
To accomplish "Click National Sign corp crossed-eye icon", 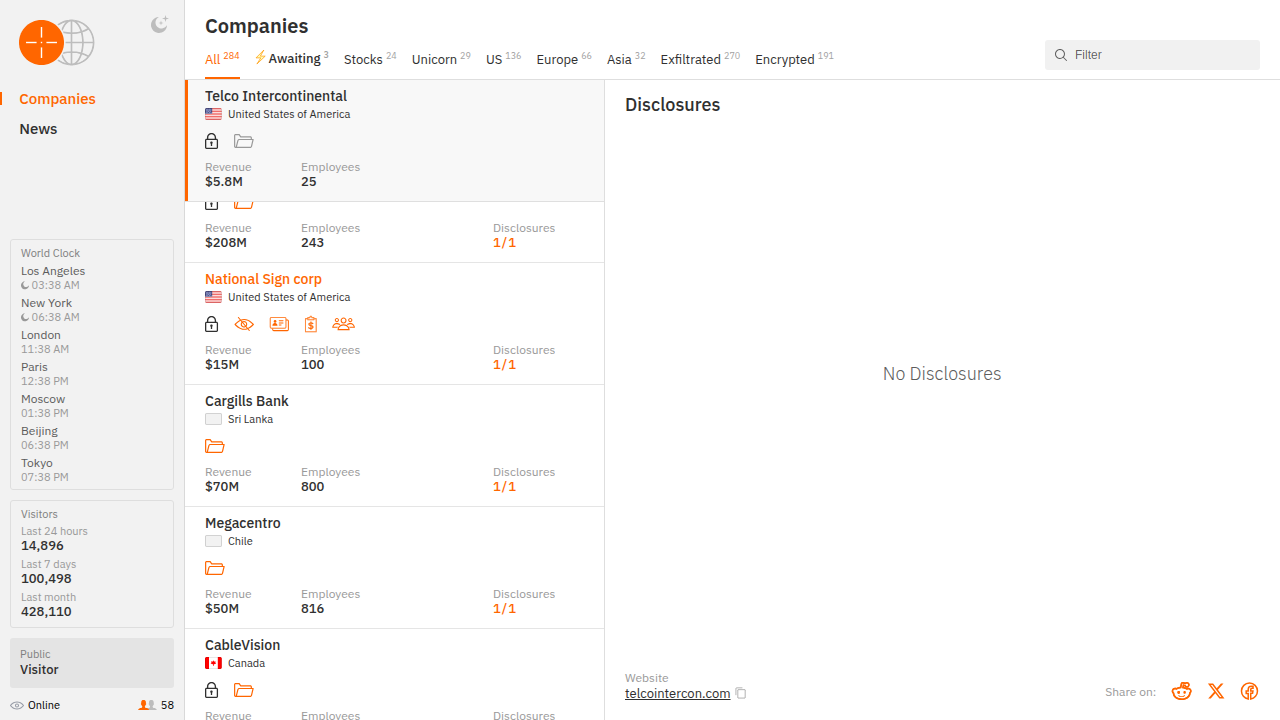I will [x=244, y=324].
